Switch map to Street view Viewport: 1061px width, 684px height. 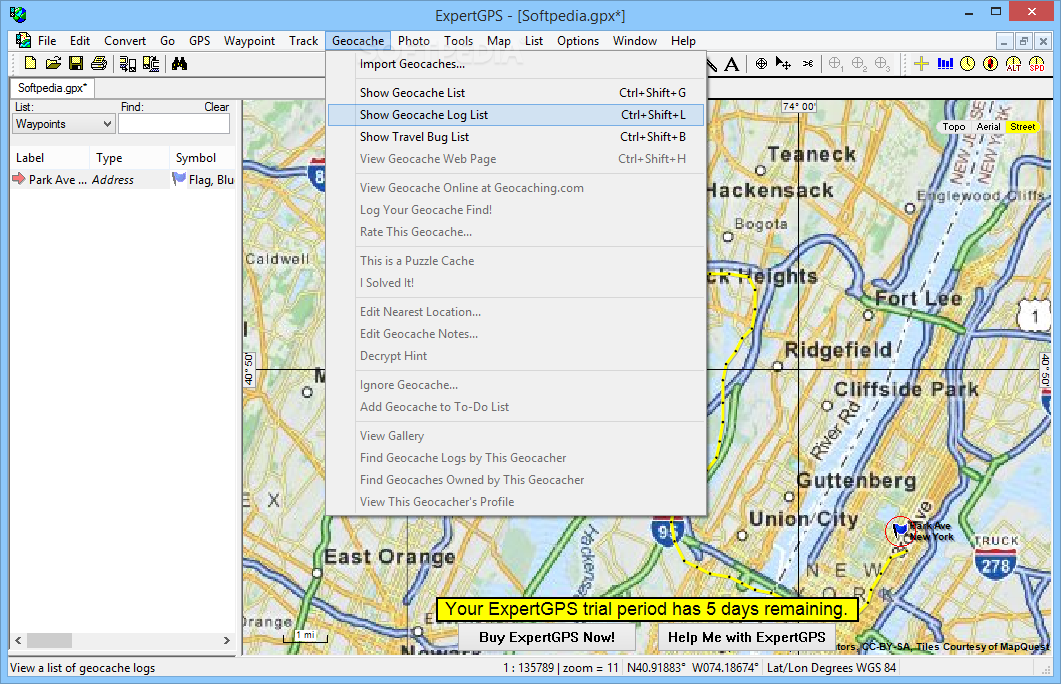[1022, 127]
